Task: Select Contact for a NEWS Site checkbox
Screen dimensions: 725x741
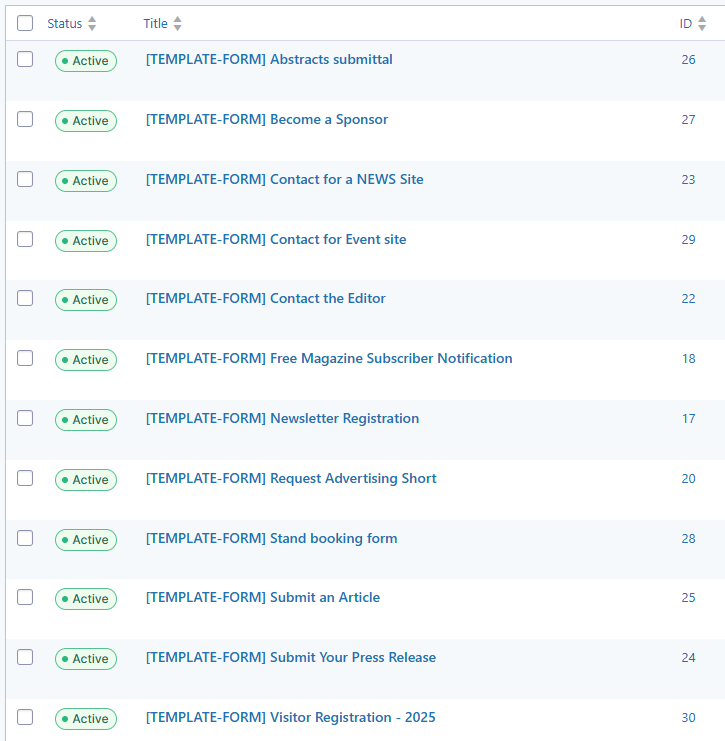Action: 25,180
